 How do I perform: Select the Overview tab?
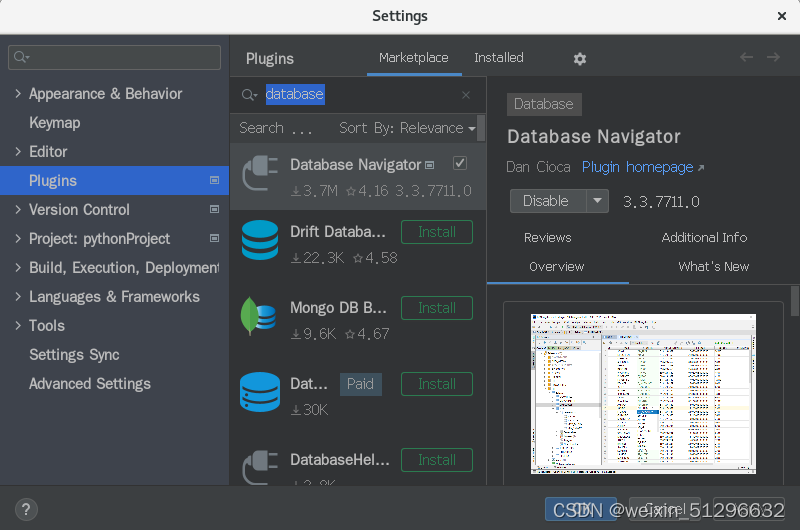[557, 267]
